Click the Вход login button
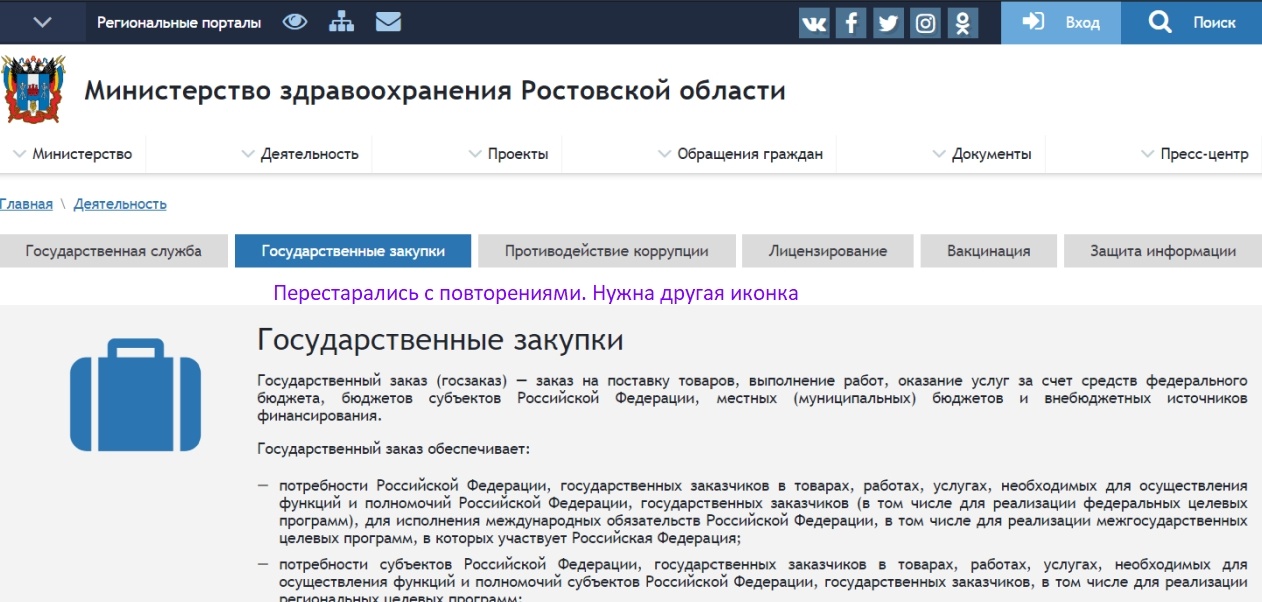The width and height of the screenshot is (1262, 602). click(x=1061, y=22)
